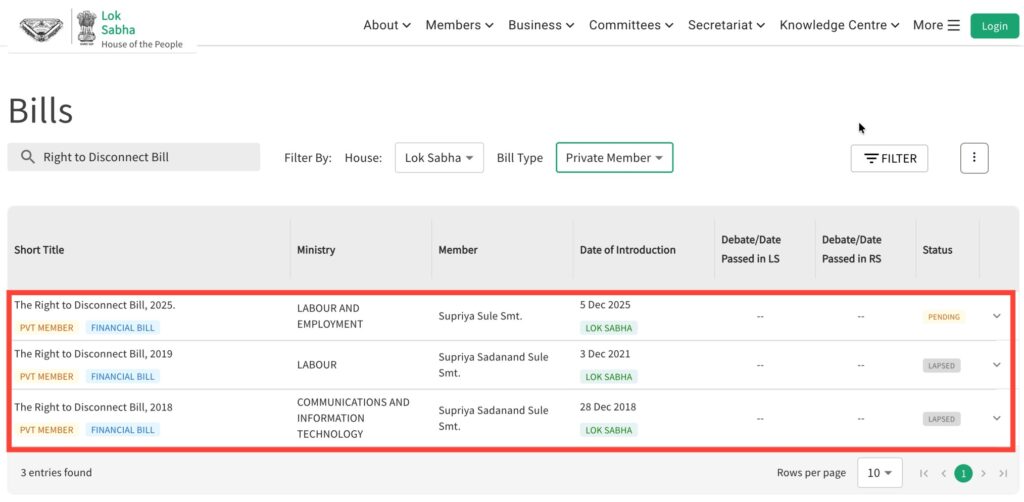1024x502 pixels.
Task: Go to the previous page arrow
Action: pyautogui.click(x=942, y=473)
